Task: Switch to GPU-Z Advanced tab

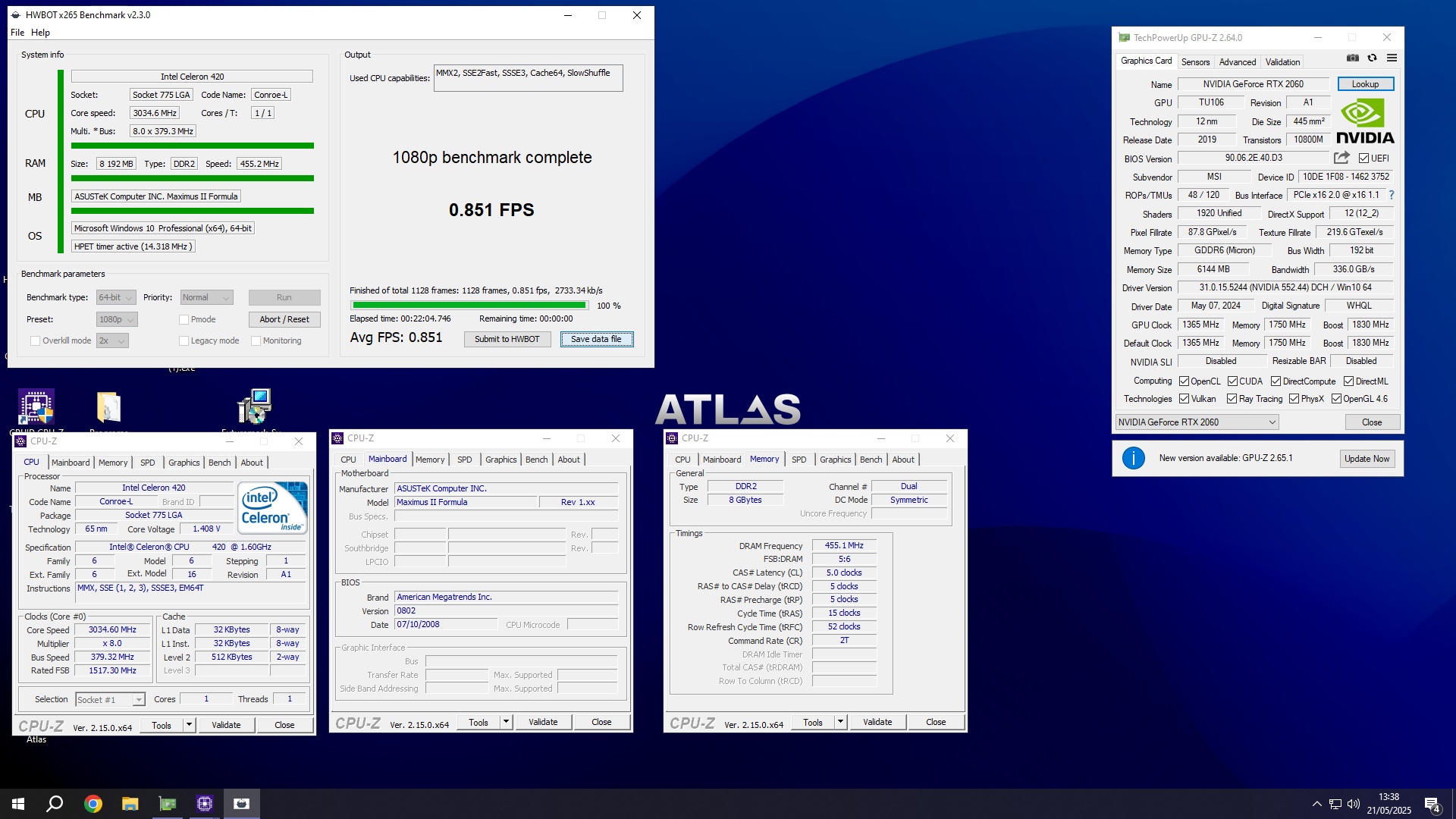Action: point(1238,62)
